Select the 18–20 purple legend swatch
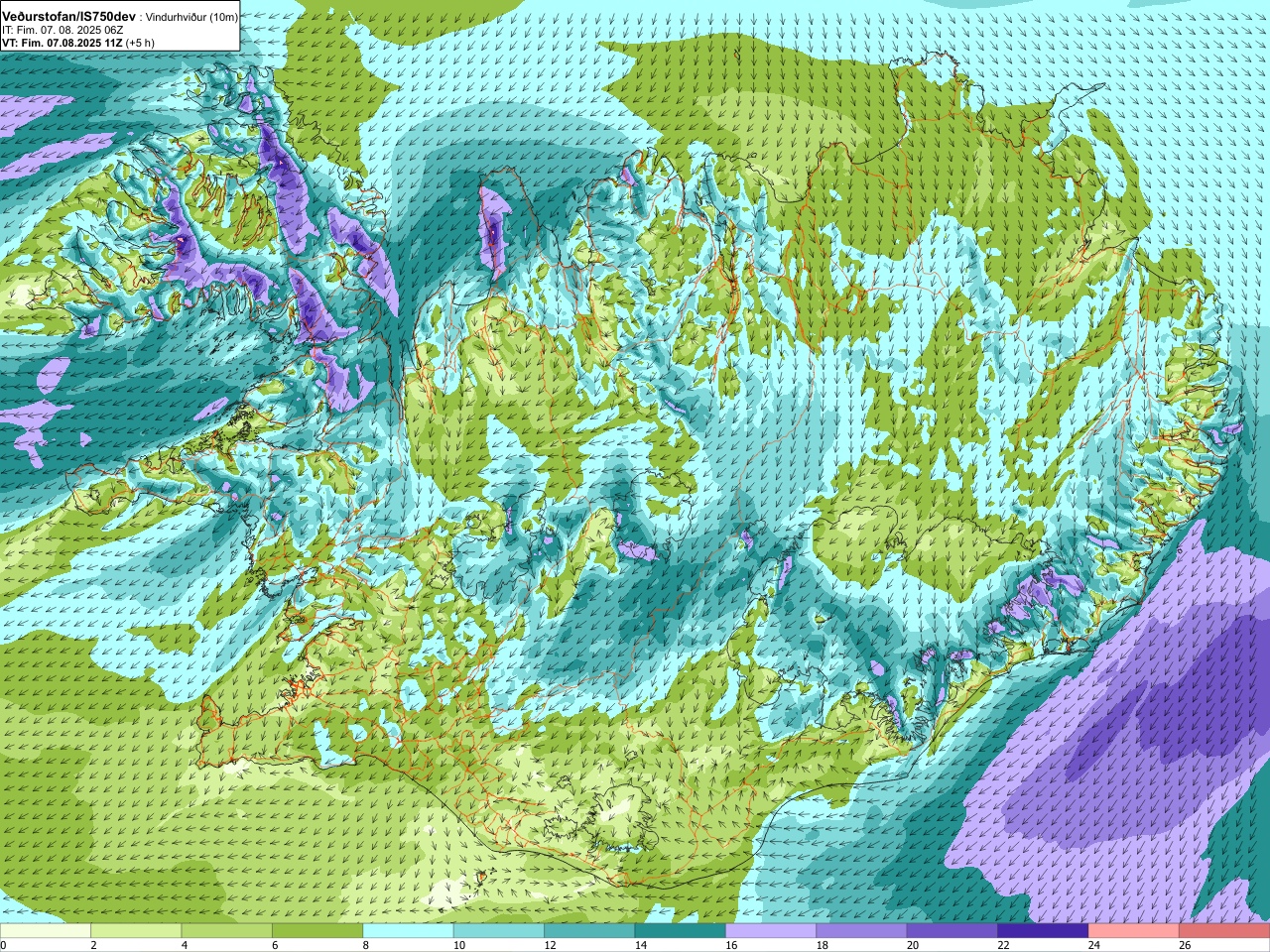This screenshot has height=952, width=1270. click(x=861, y=931)
